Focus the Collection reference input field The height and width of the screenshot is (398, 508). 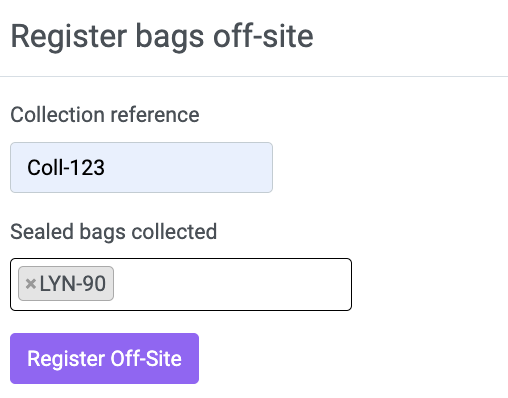(x=141, y=167)
